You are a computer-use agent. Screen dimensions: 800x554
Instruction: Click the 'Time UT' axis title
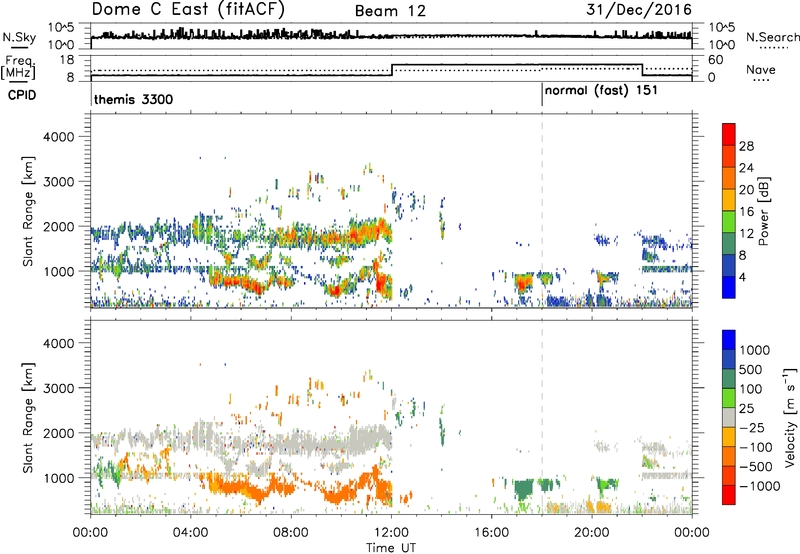click(391, 548)
